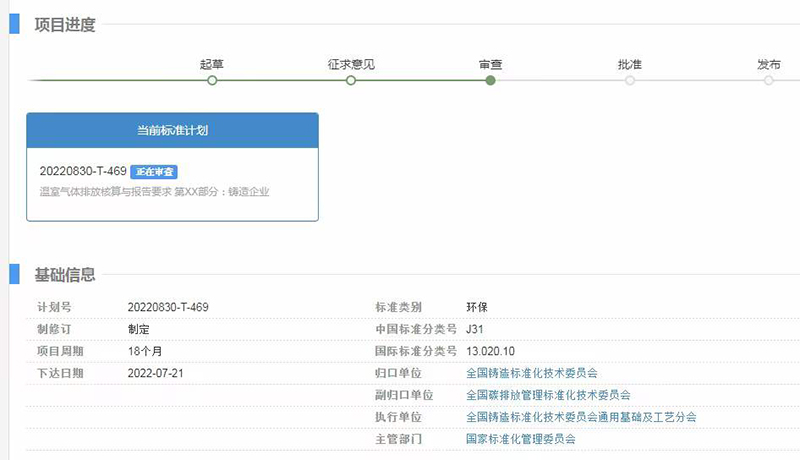Select the 征求意见 stage circle marker
The height and width of the screenshot is (460, 800).
point(351,80)
